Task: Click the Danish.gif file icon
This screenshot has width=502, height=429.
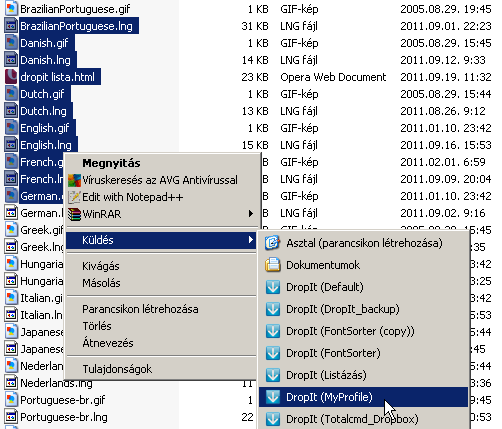Action: (11, 43)
